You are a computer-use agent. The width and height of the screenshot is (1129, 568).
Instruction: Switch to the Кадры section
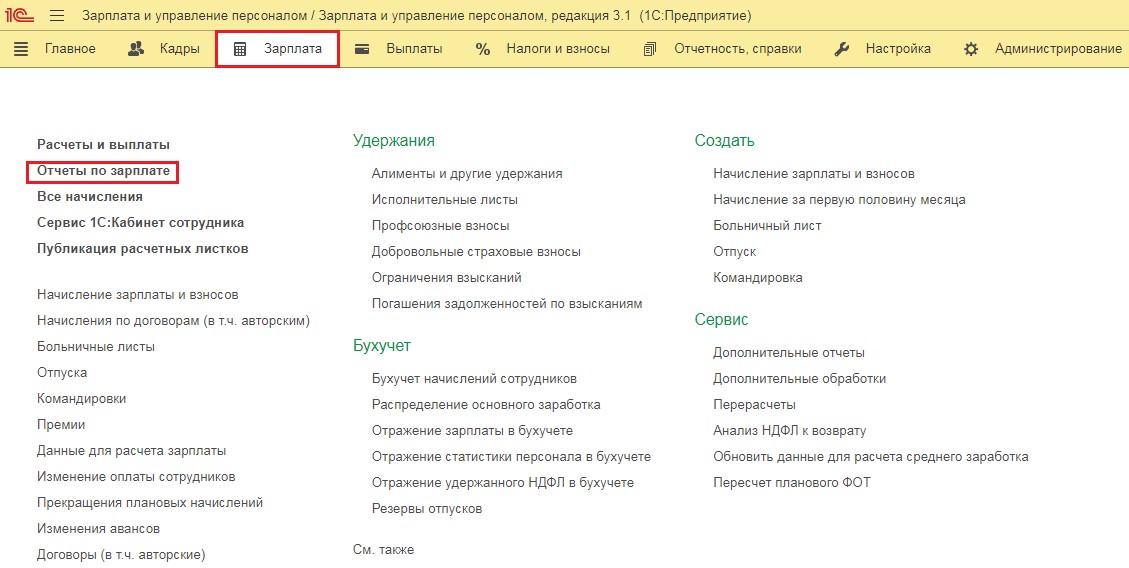point(179,49)
